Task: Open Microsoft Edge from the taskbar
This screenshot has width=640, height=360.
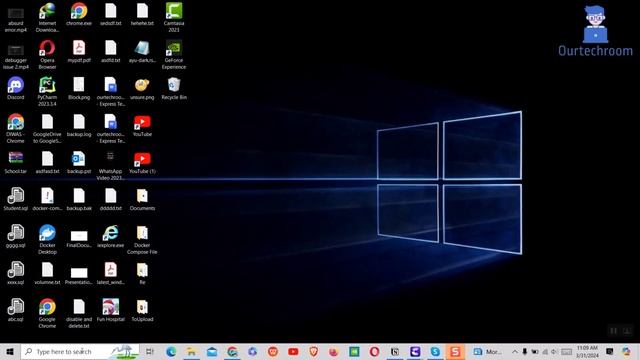Action: point(171,351)
